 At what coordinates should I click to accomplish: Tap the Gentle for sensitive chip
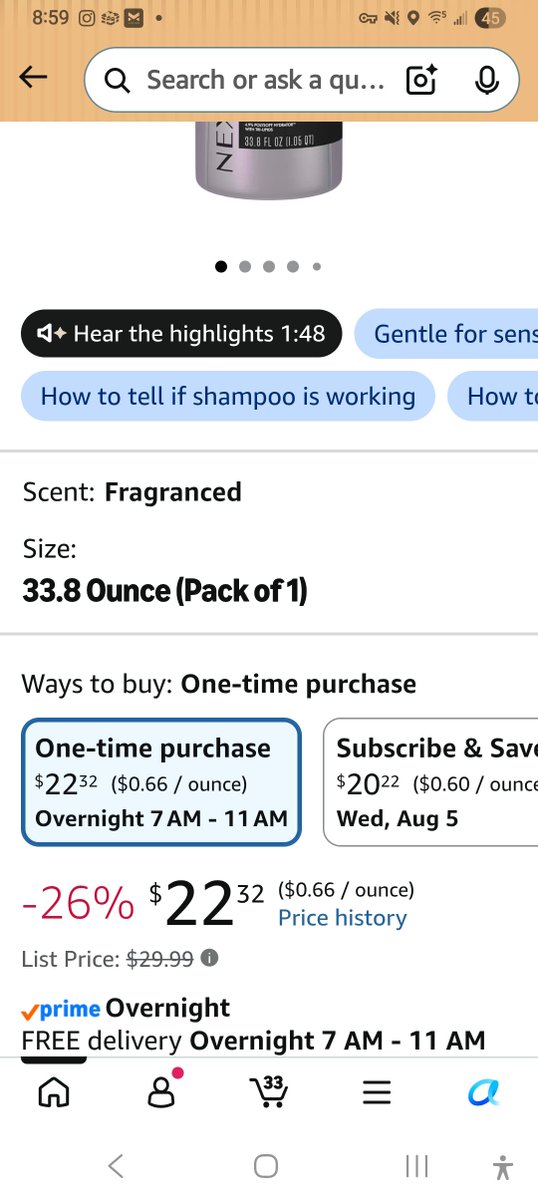[x=446, y=334]
